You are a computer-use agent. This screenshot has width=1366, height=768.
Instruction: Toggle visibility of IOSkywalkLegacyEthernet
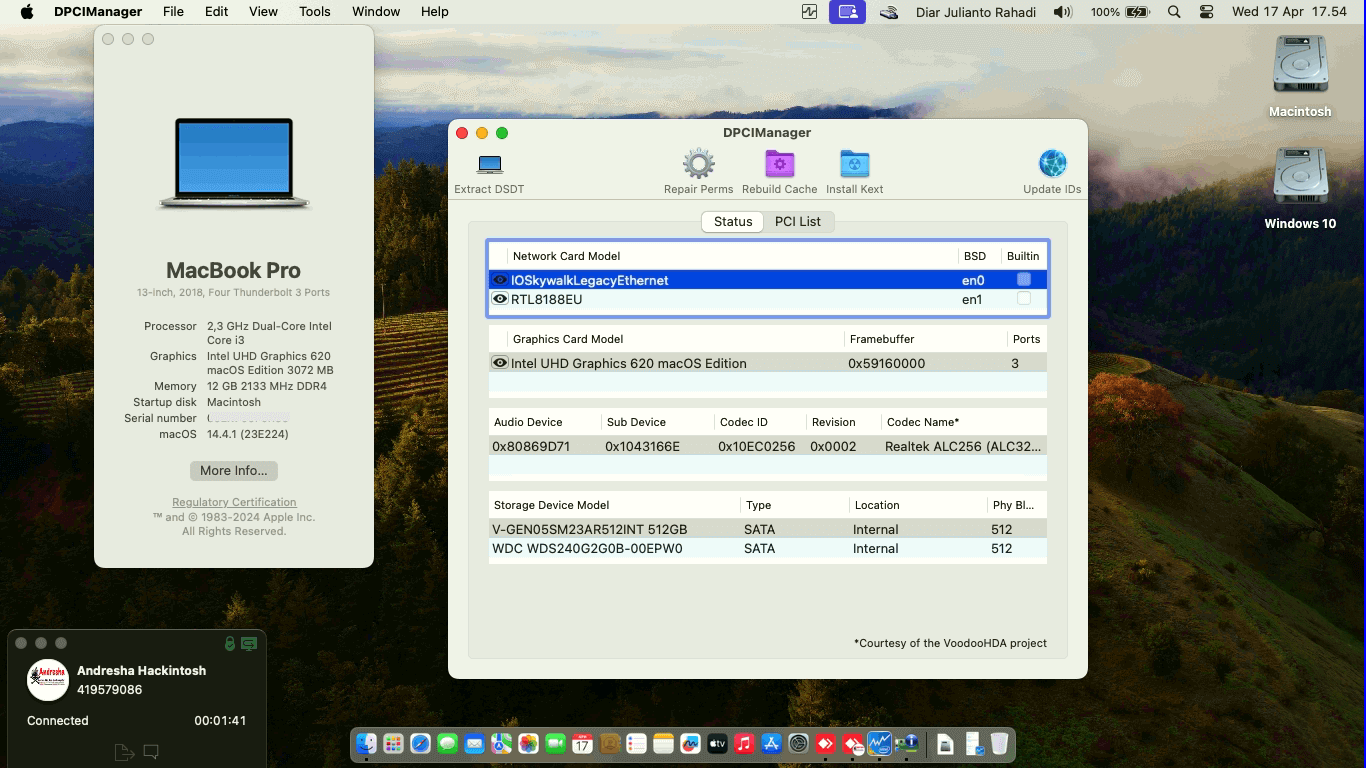coord(500,280)
